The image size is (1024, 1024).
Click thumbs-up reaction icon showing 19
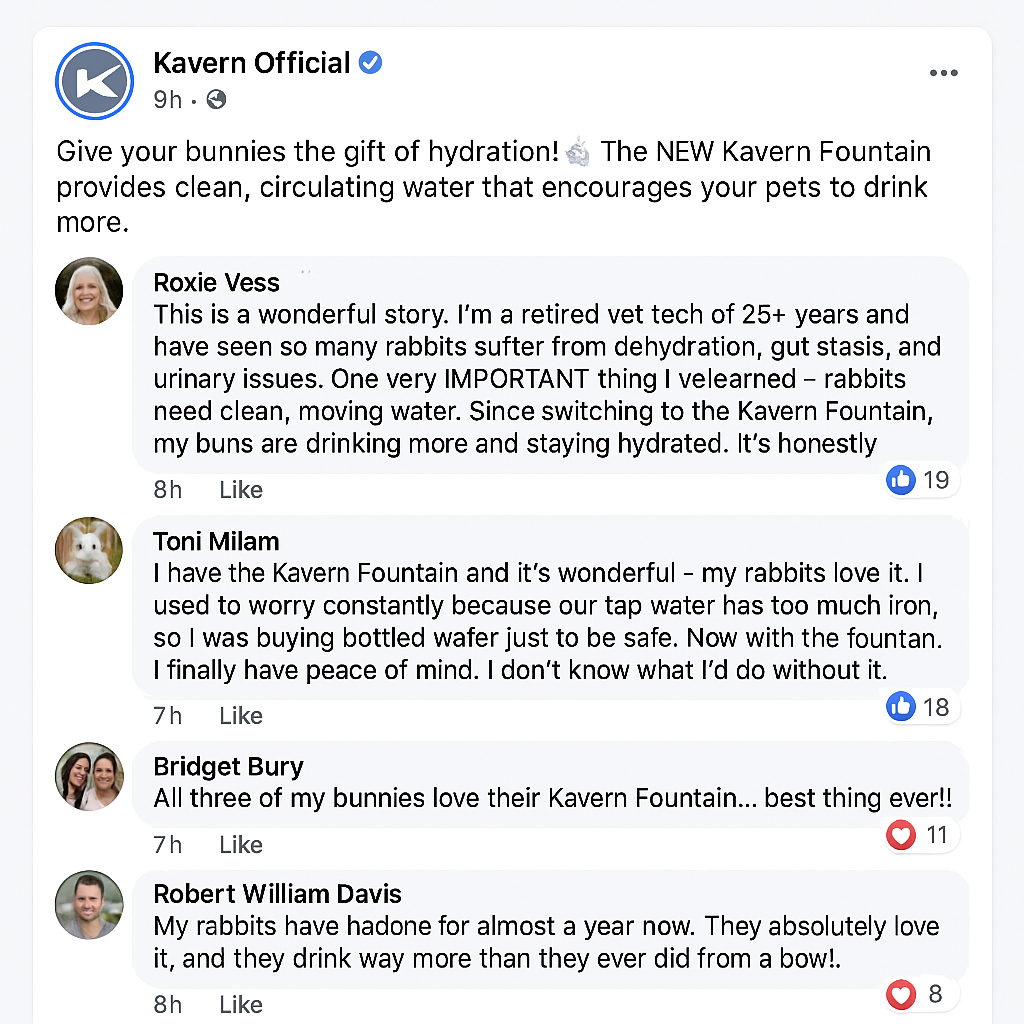coord(901,480)
